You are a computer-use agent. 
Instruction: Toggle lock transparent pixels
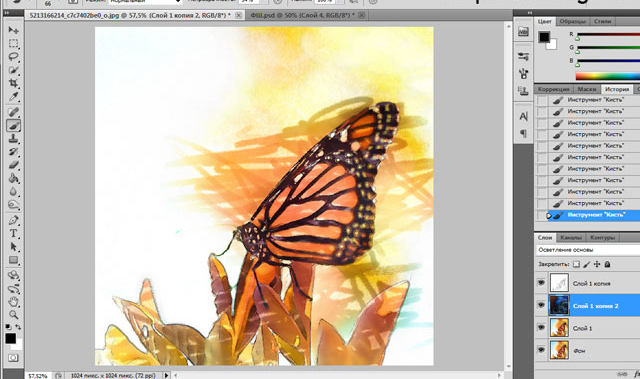[x=576, y=264]
